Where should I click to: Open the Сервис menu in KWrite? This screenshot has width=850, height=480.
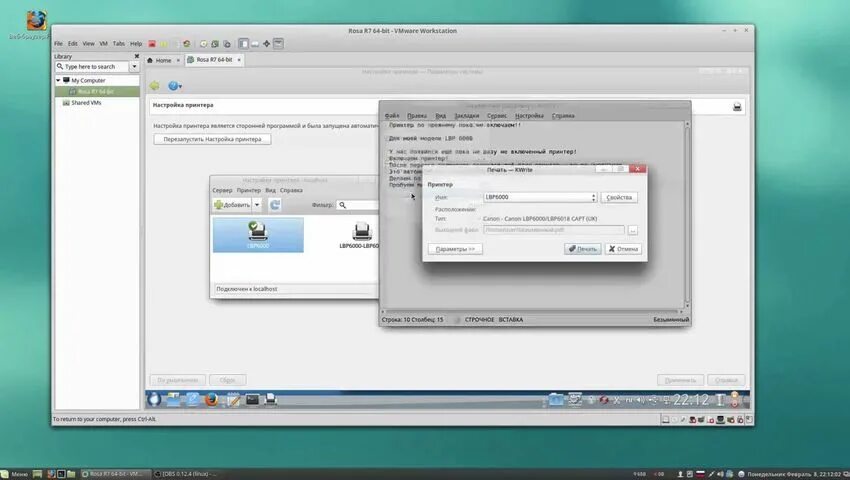click(497, 116)
